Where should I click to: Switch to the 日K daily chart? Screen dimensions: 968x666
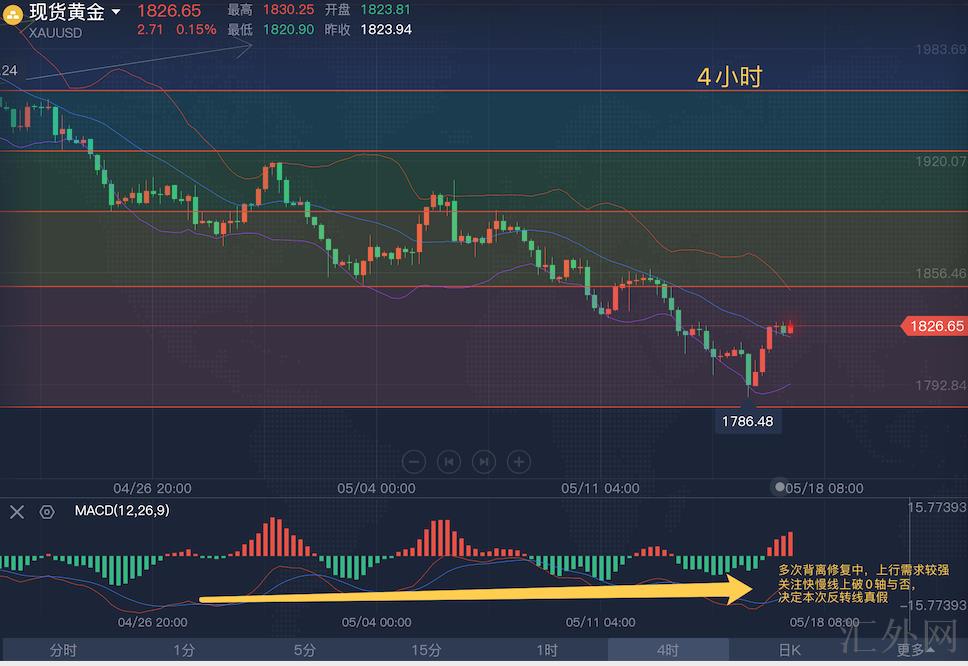pos(789,650)
